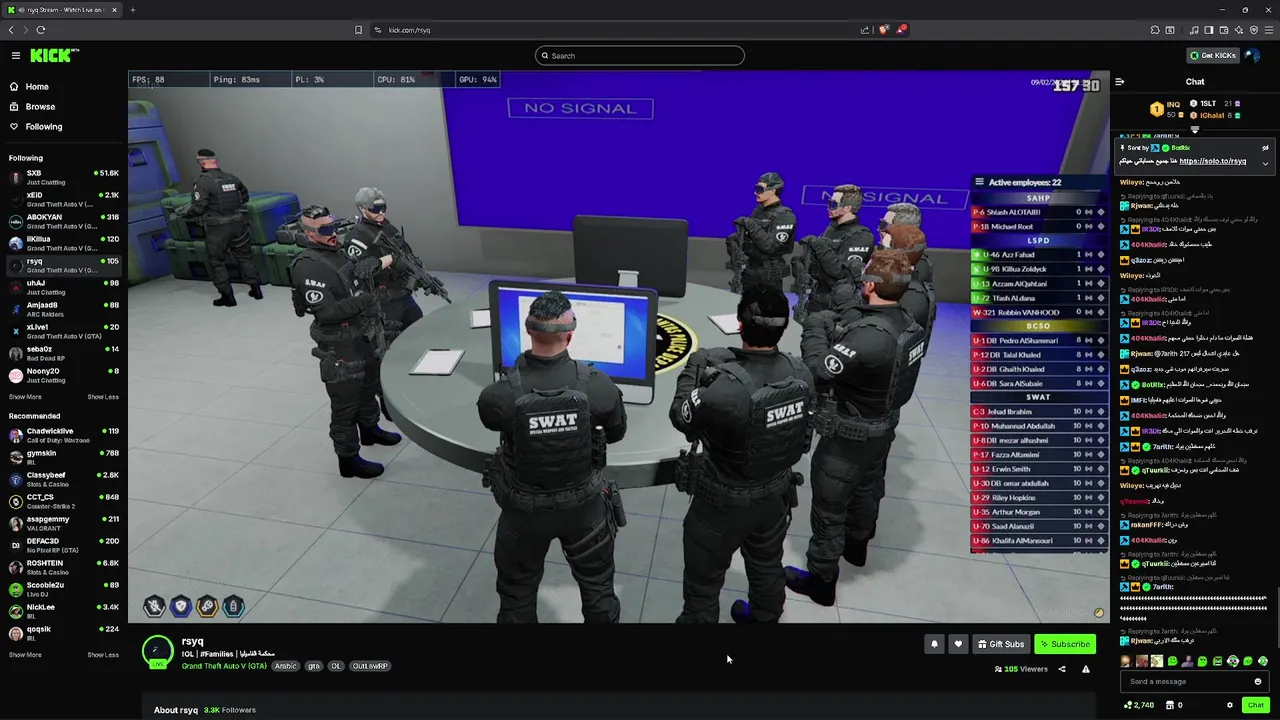1280x720 pixels.
Task: Open SXB channel in Following list
Action: [64, 177]
